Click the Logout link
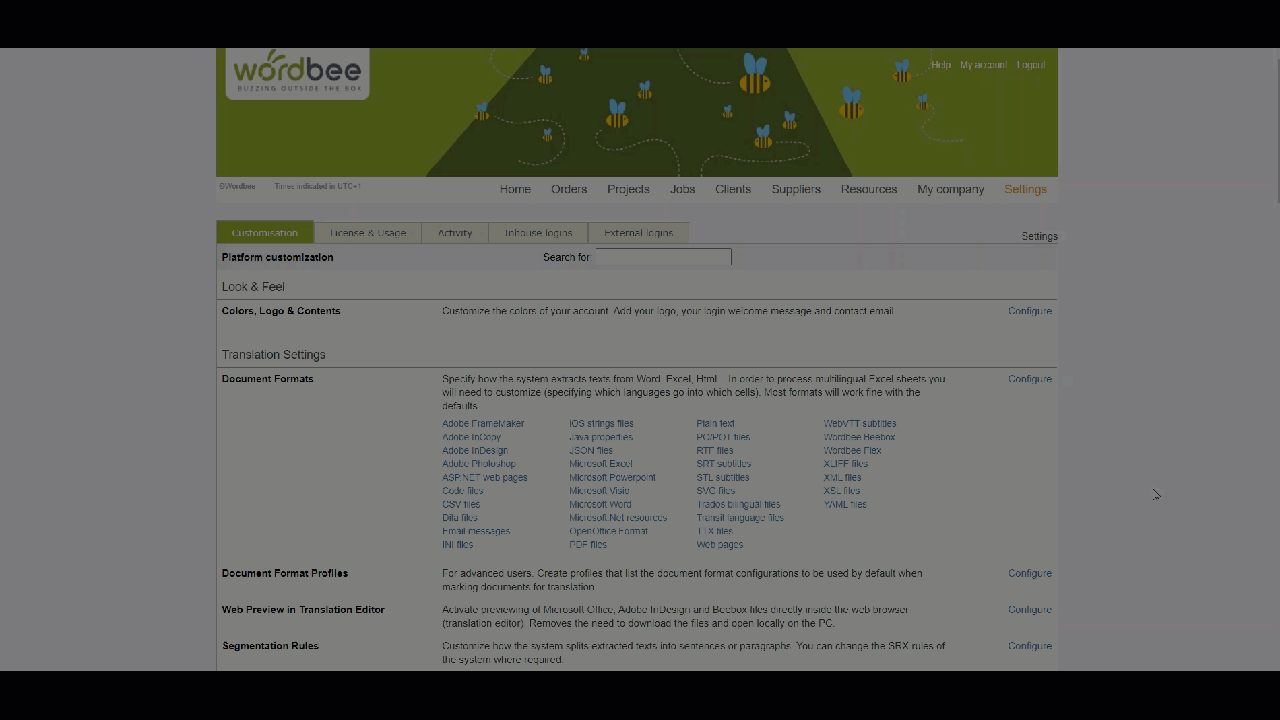The width and height of the screenshot is (1280, 720). pyautogui.click(x=1031, y=65)
